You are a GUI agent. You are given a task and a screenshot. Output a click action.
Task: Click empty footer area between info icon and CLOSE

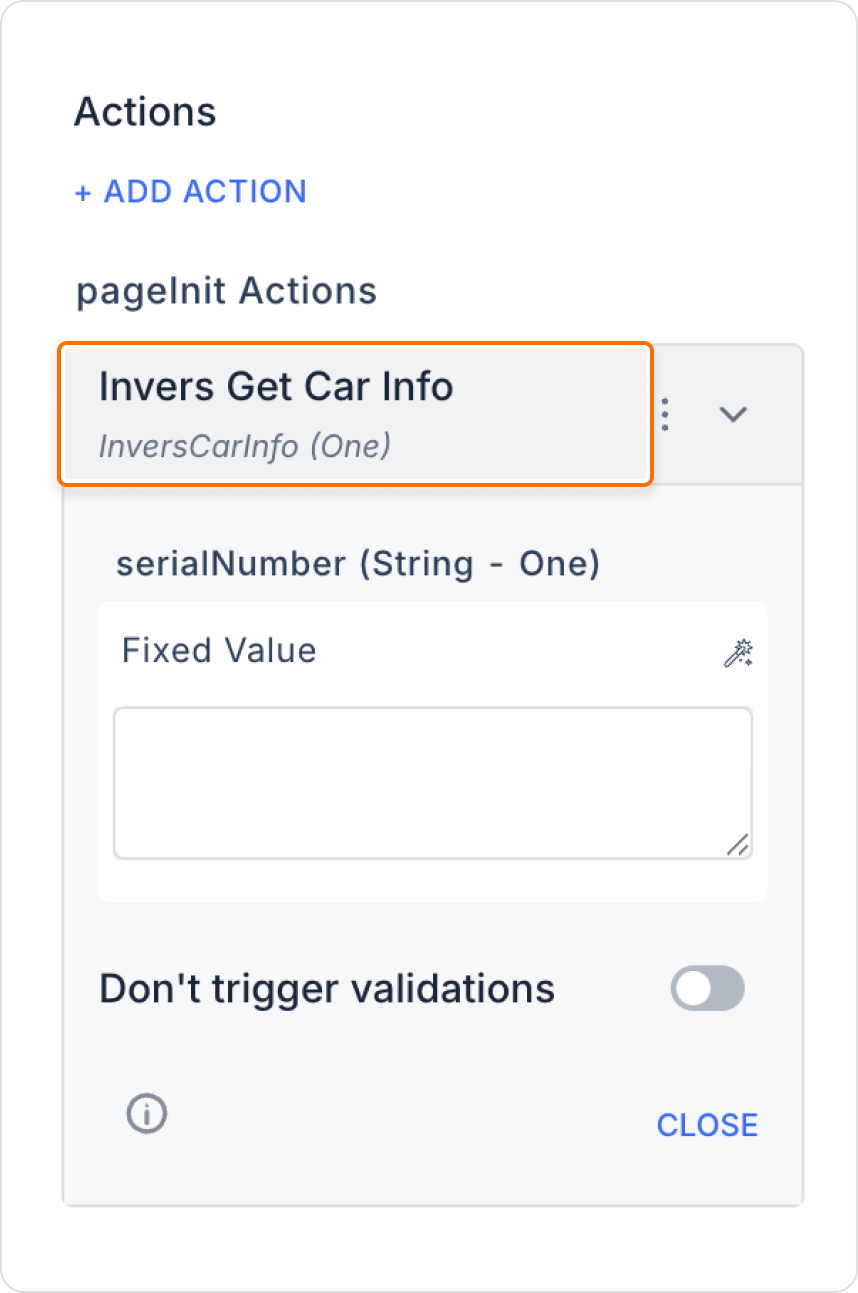click(410, 1118)
